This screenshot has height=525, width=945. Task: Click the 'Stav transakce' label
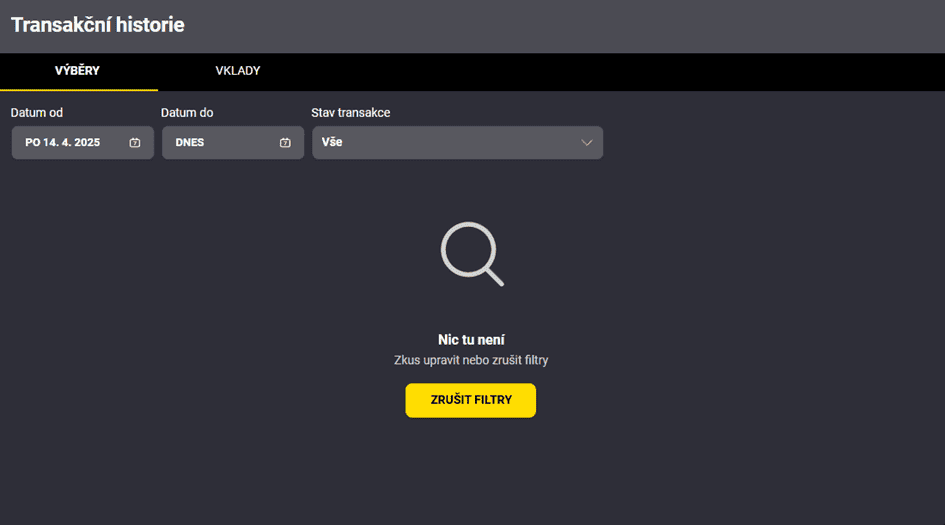(351, 113)
